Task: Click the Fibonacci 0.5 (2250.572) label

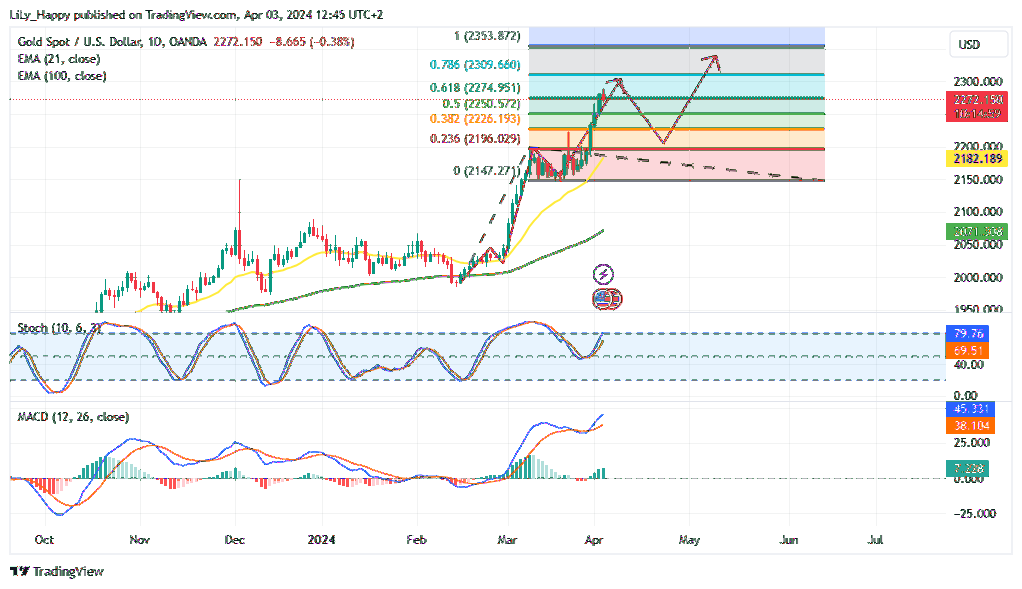Action: click(x=482, y=104)
